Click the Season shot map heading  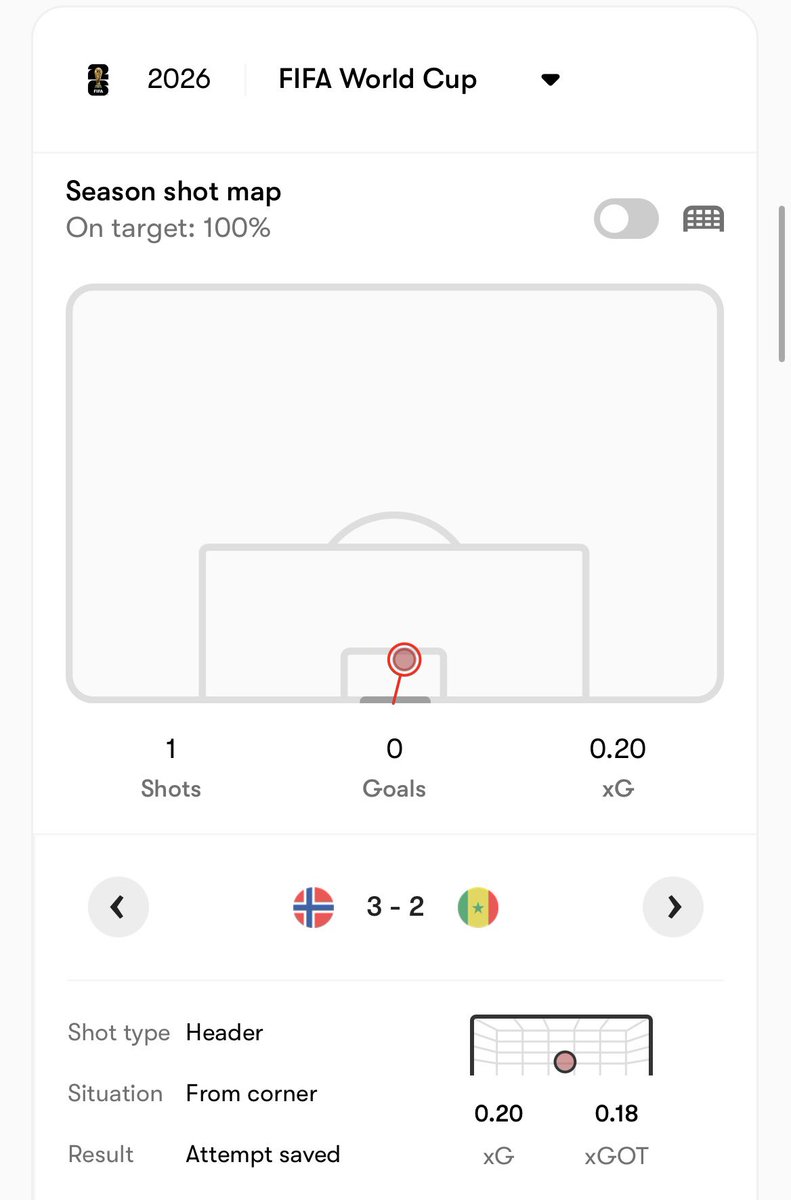pos(174,191)
